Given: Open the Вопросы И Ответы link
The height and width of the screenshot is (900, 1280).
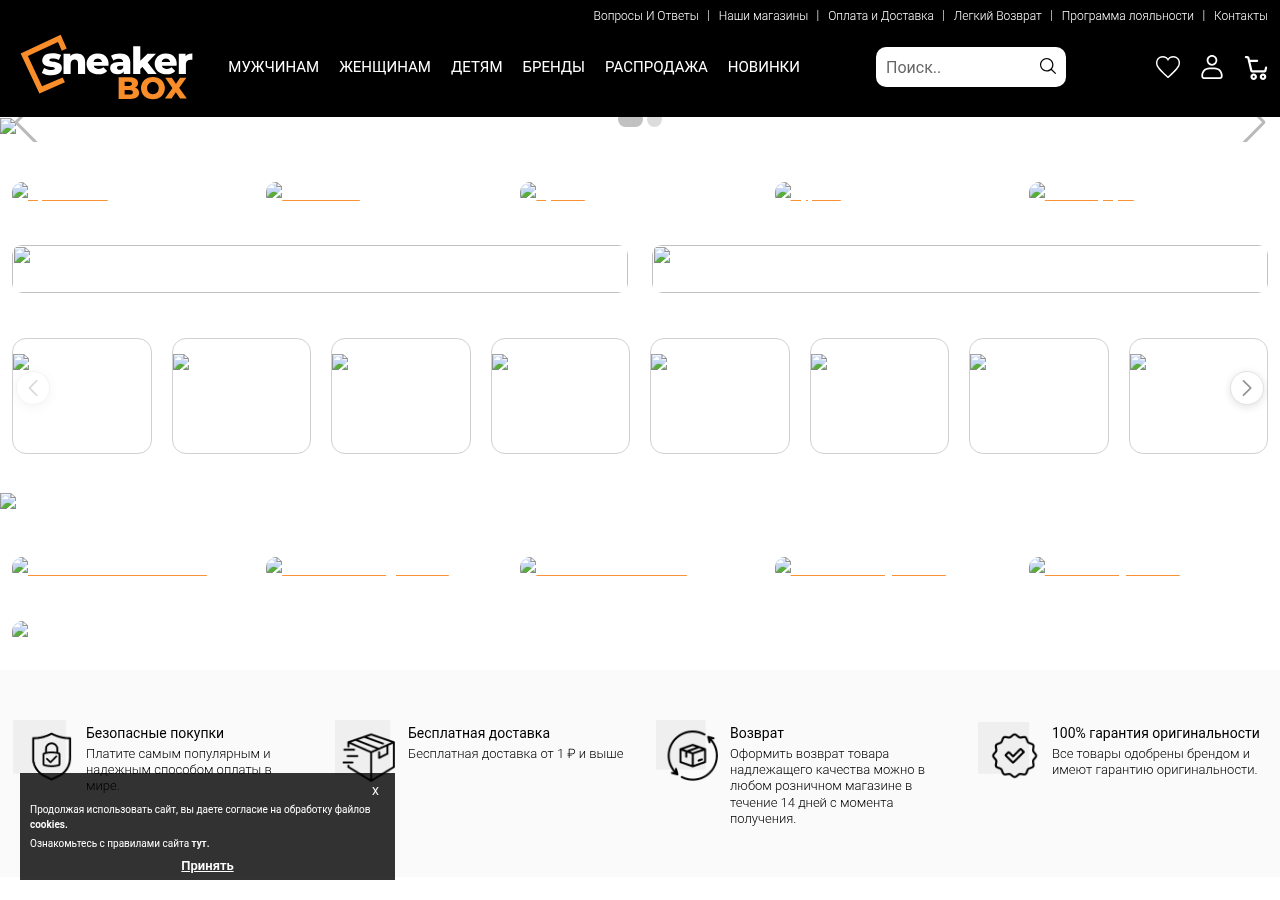Looking at the screenshot, I should click(x=646, y=16).
